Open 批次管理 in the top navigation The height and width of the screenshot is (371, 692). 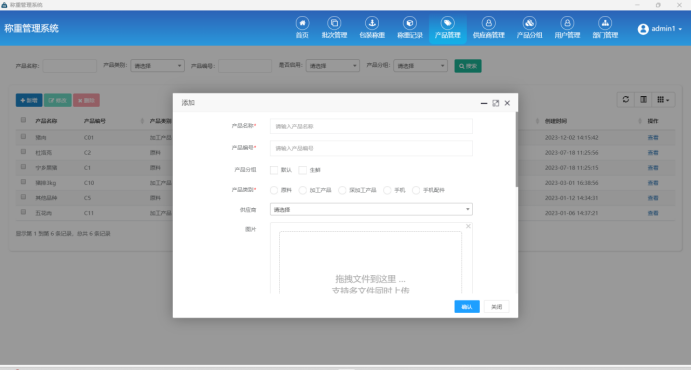pyautogui.click(x=334, y=28)
